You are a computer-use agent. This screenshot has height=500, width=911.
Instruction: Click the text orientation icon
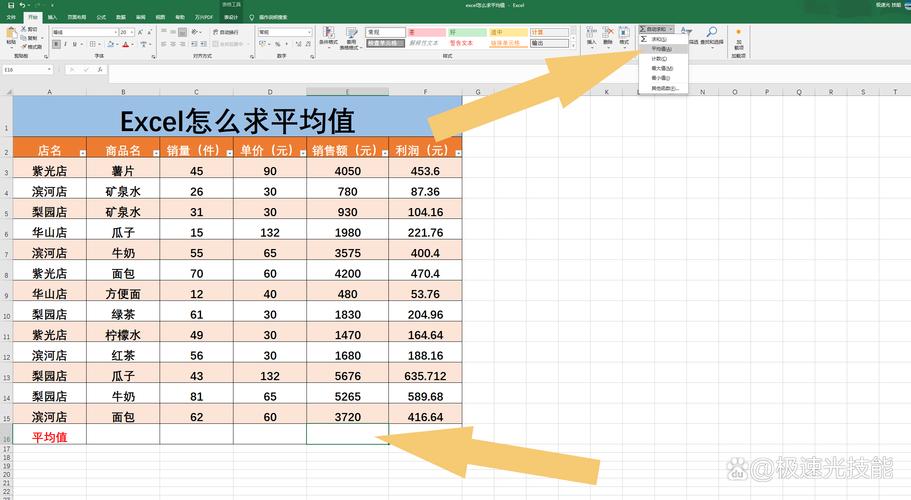194,32
